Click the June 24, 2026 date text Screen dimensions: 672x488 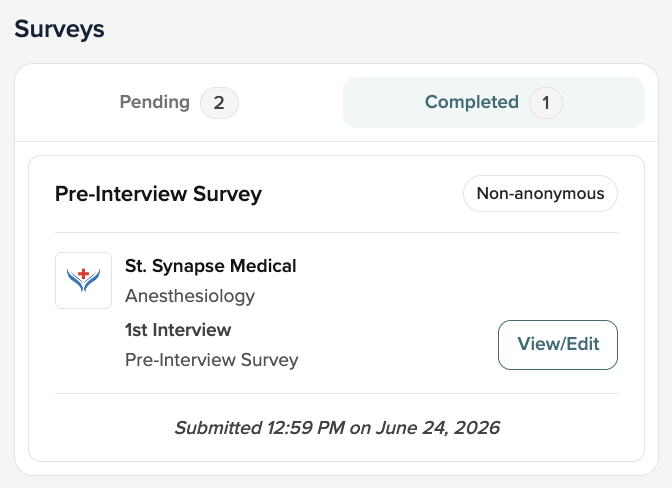438,428
